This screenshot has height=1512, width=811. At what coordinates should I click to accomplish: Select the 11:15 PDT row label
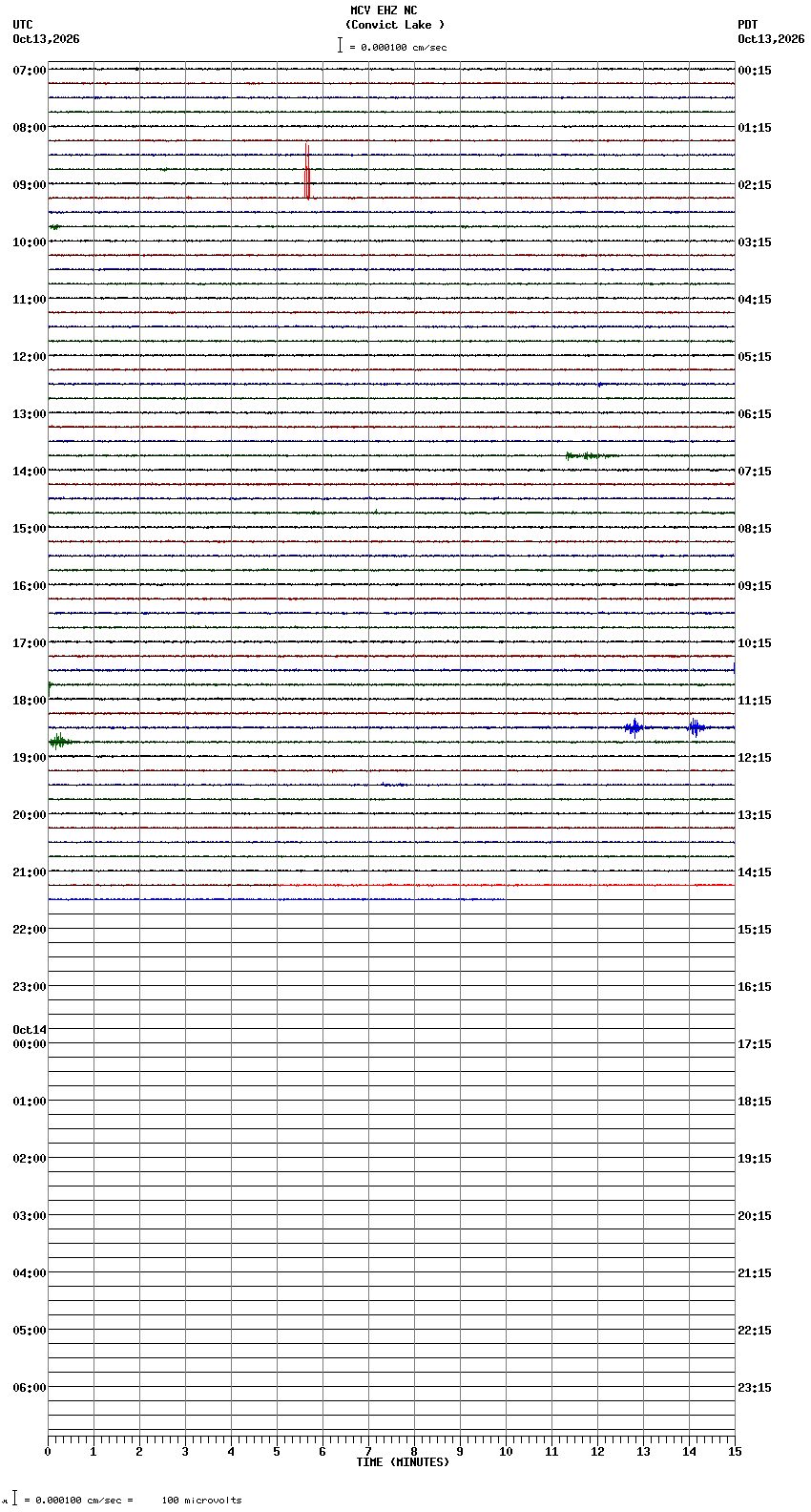coord(755,701)
